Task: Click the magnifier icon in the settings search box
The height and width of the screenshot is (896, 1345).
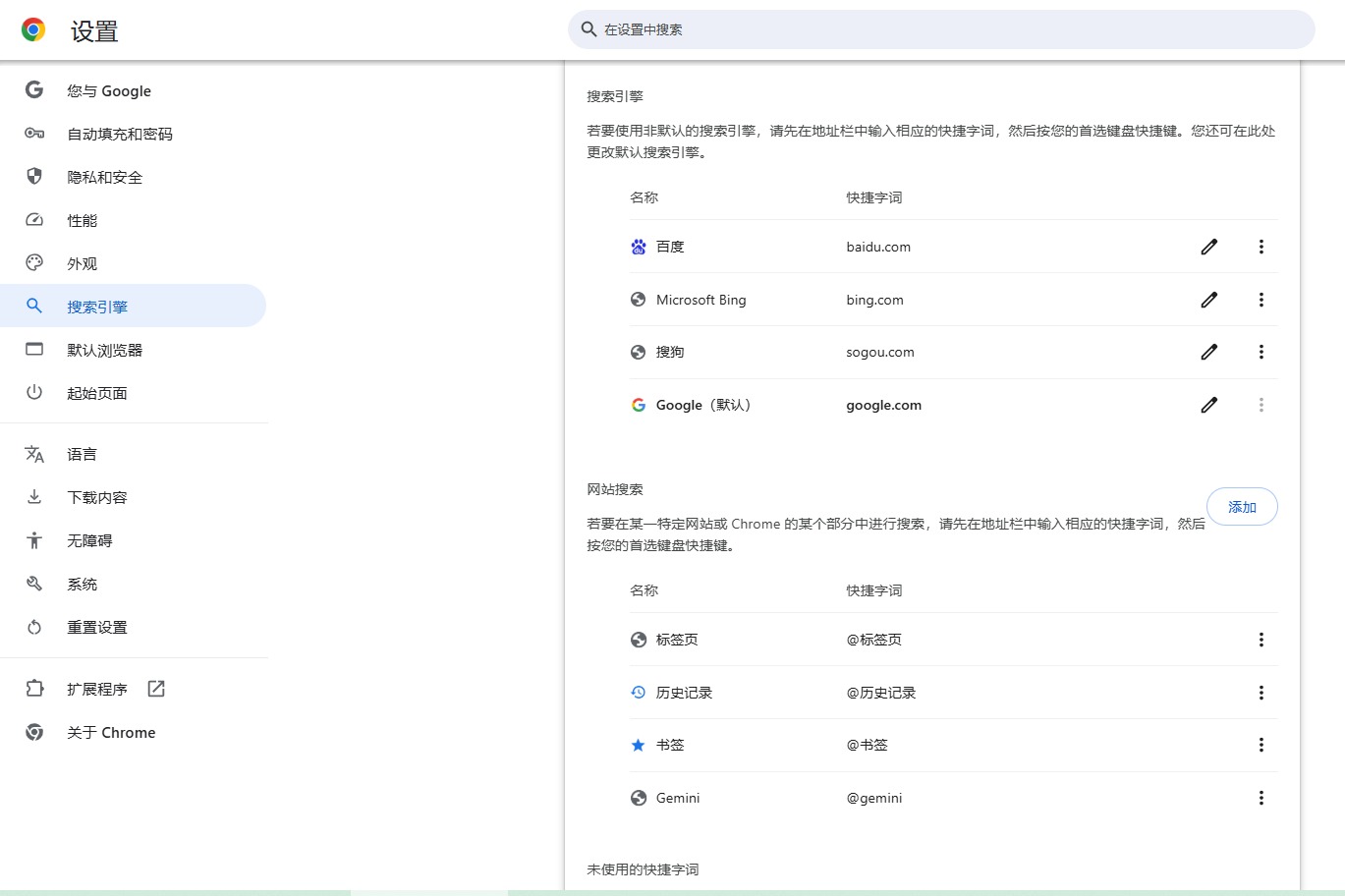Action: tap(588, 29)
